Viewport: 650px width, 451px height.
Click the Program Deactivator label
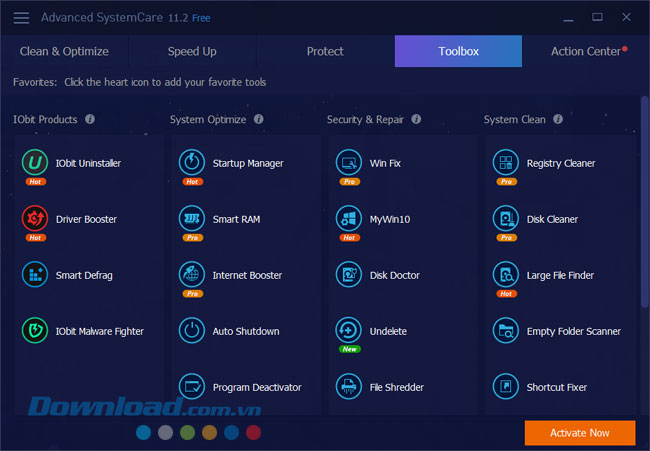coord(257,387)
